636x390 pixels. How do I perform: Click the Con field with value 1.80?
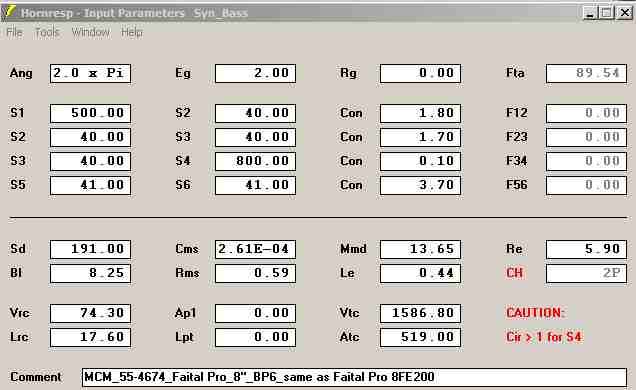point(420,113)
